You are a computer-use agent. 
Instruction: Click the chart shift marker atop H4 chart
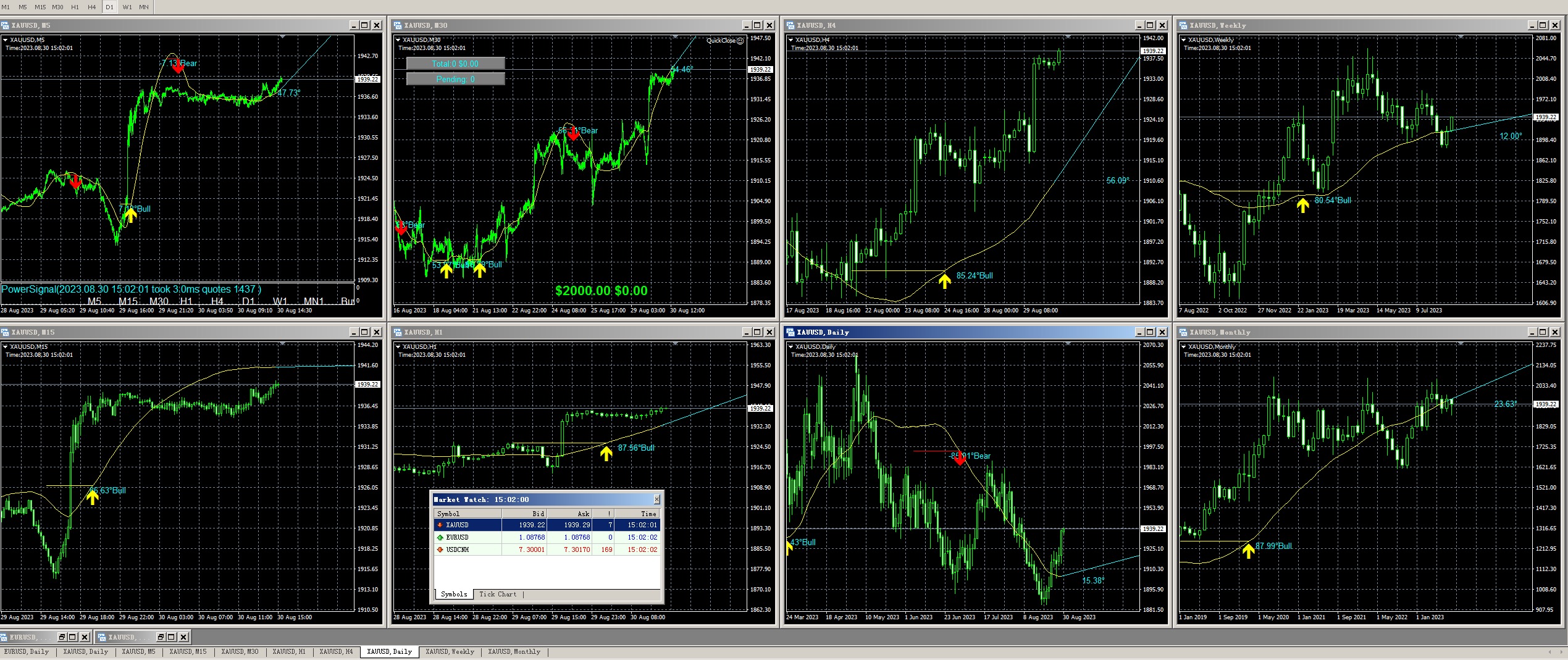click(1068, 38)
